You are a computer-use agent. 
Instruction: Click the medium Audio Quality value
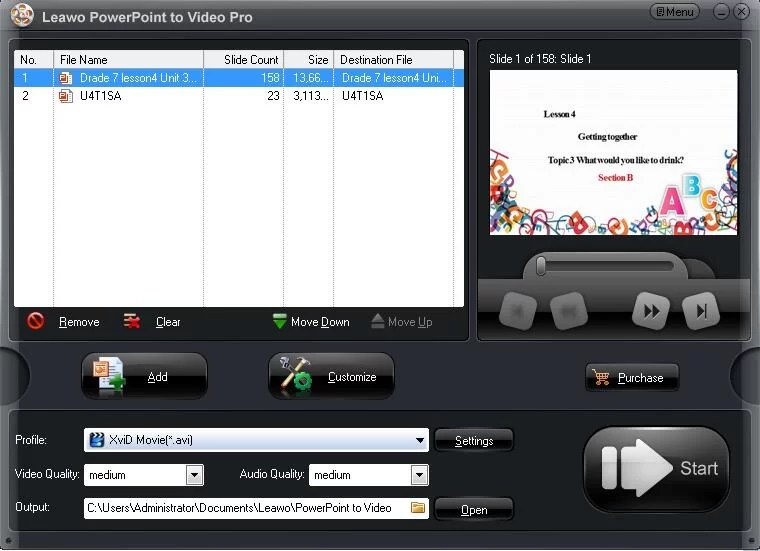point(332,475)
